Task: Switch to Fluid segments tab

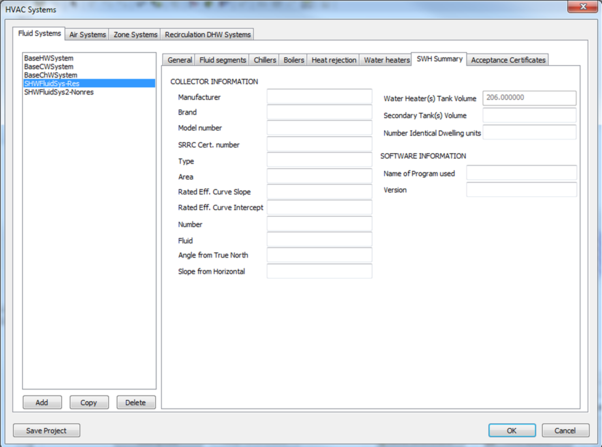Action: coord(222,60)
